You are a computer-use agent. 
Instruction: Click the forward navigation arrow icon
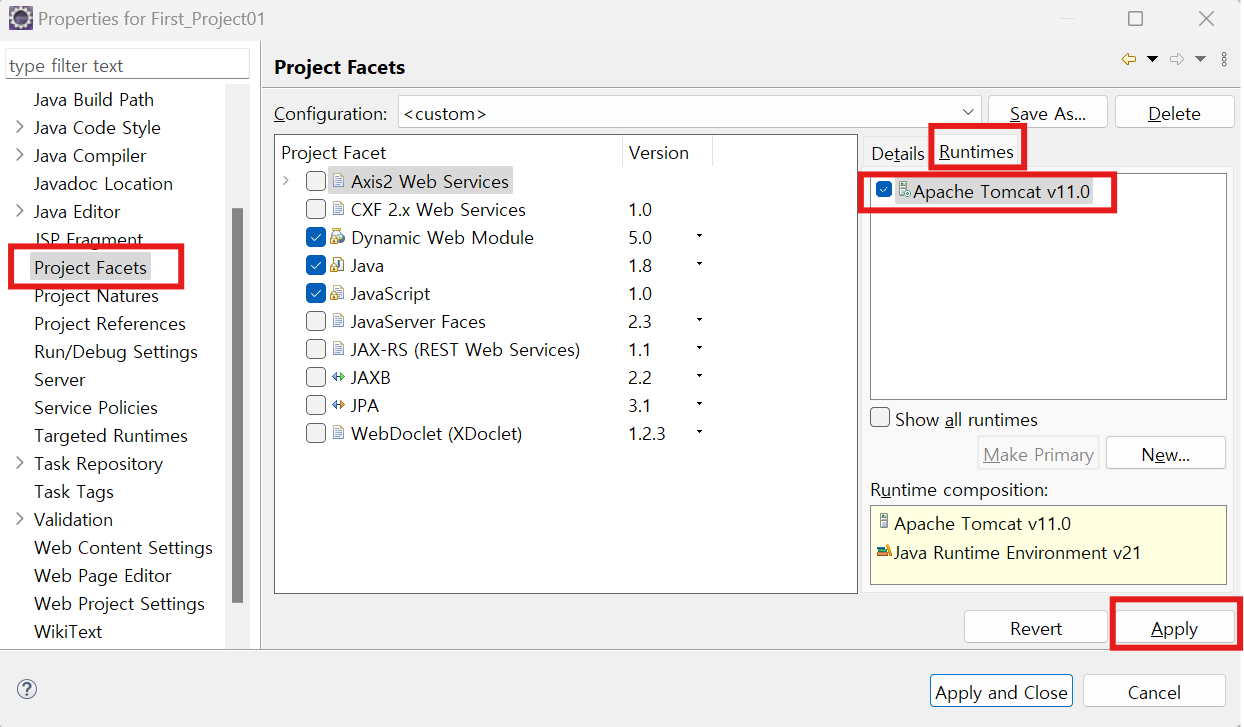pos(1177,60)
